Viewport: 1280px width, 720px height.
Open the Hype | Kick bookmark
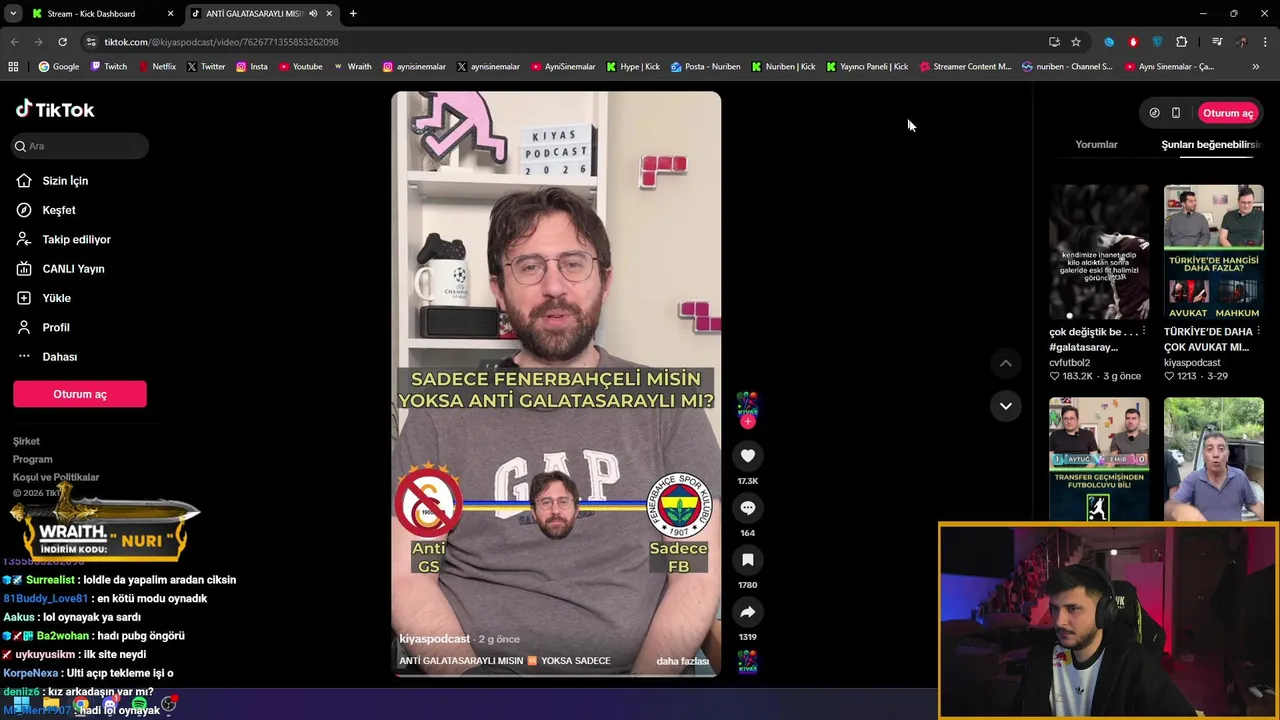[633, 67]
